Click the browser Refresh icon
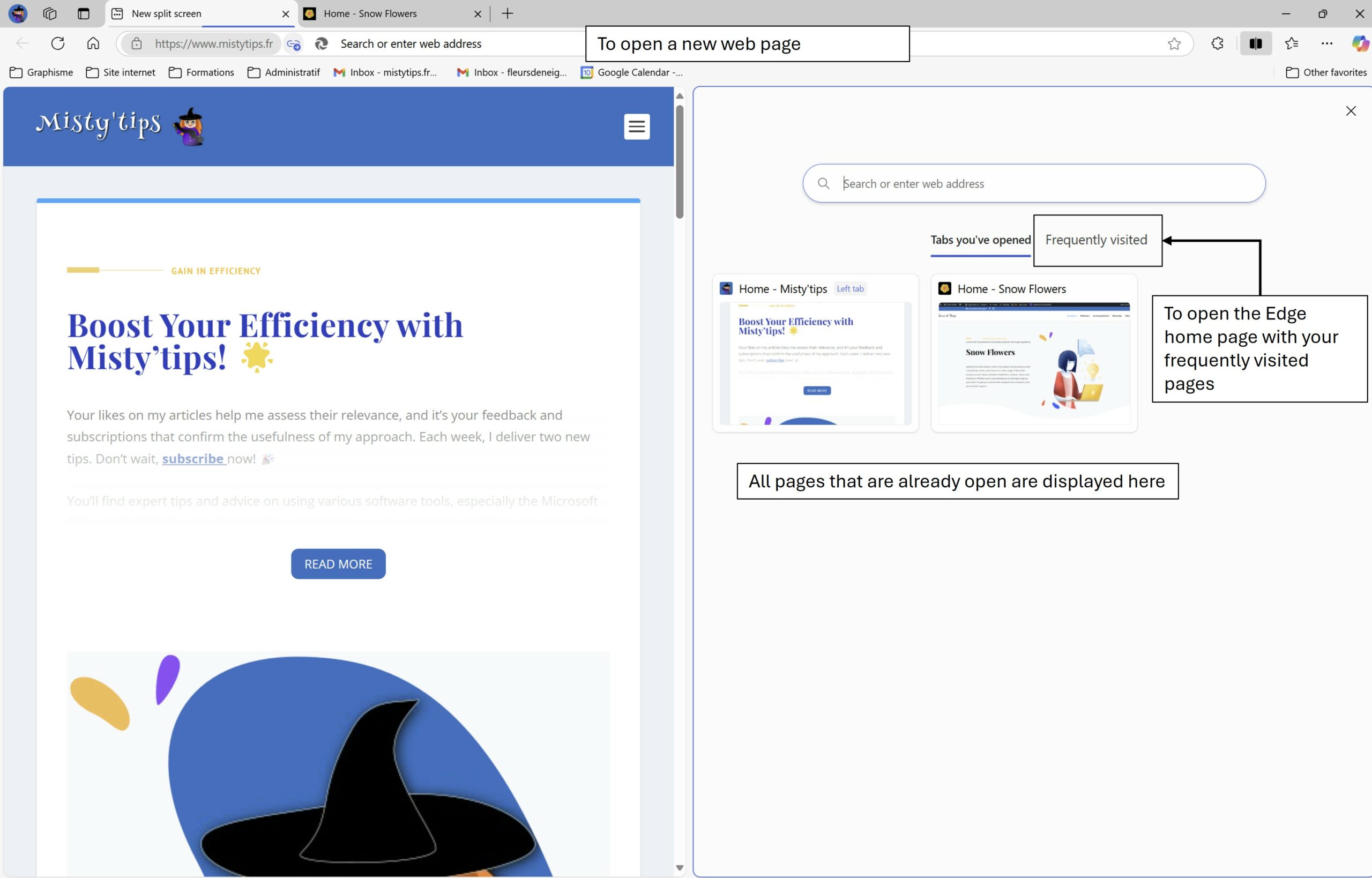Viewport: 1372px width, 878px height. (57, 43)
